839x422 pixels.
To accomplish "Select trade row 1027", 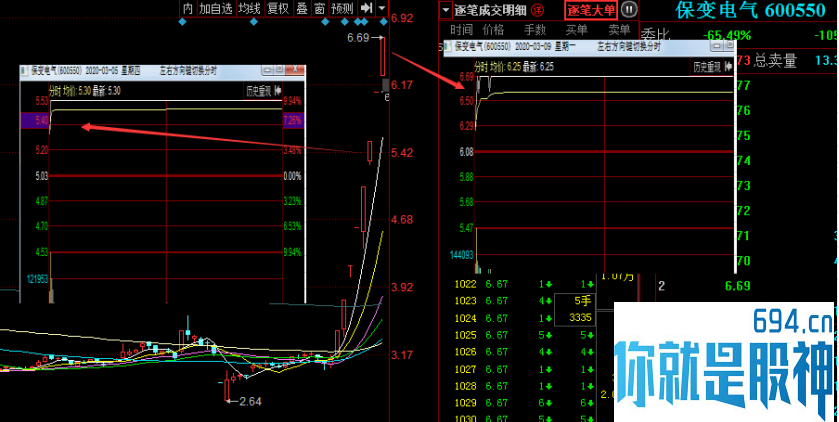I will (x=524, y=369).
